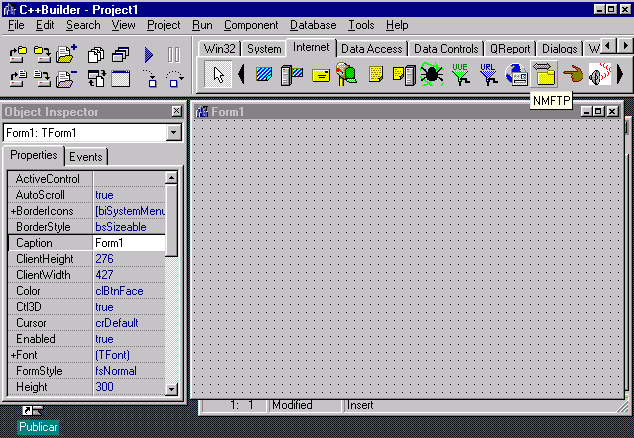Open the View menu
Screen dimensions: 634x438
[x=123, y=25]
